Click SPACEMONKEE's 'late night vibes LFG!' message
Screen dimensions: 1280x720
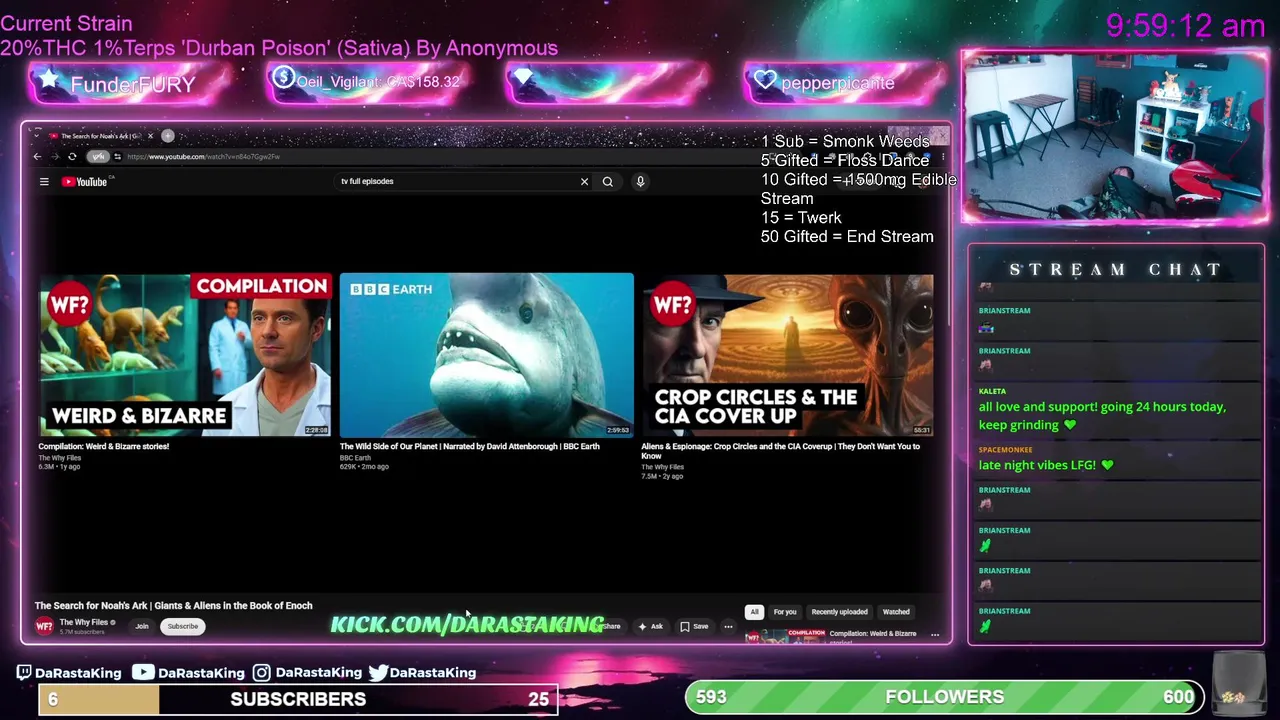[1046, 465]
